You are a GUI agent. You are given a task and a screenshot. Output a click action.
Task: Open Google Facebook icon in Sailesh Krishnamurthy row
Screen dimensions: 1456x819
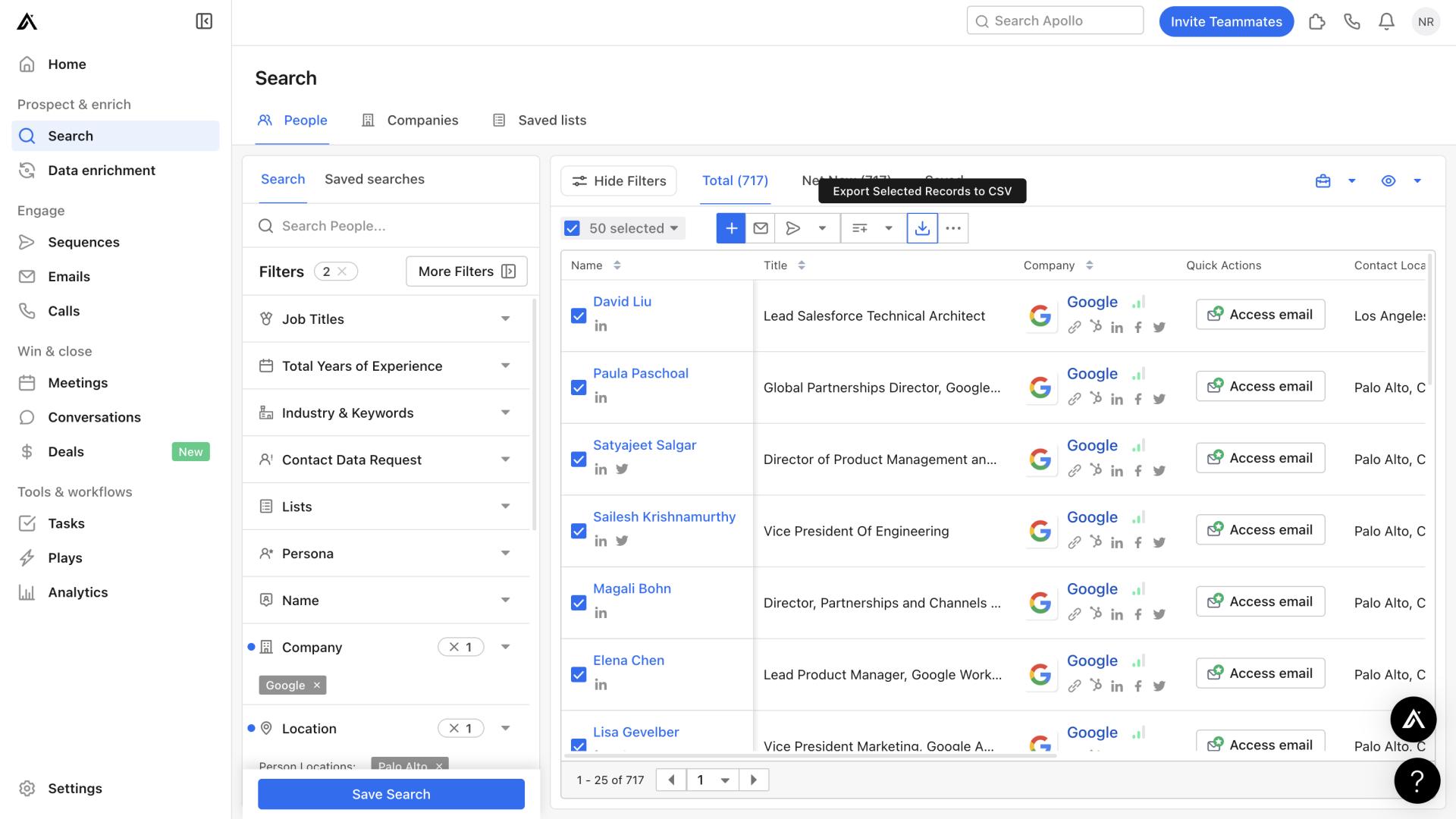tap(1138, 543)
